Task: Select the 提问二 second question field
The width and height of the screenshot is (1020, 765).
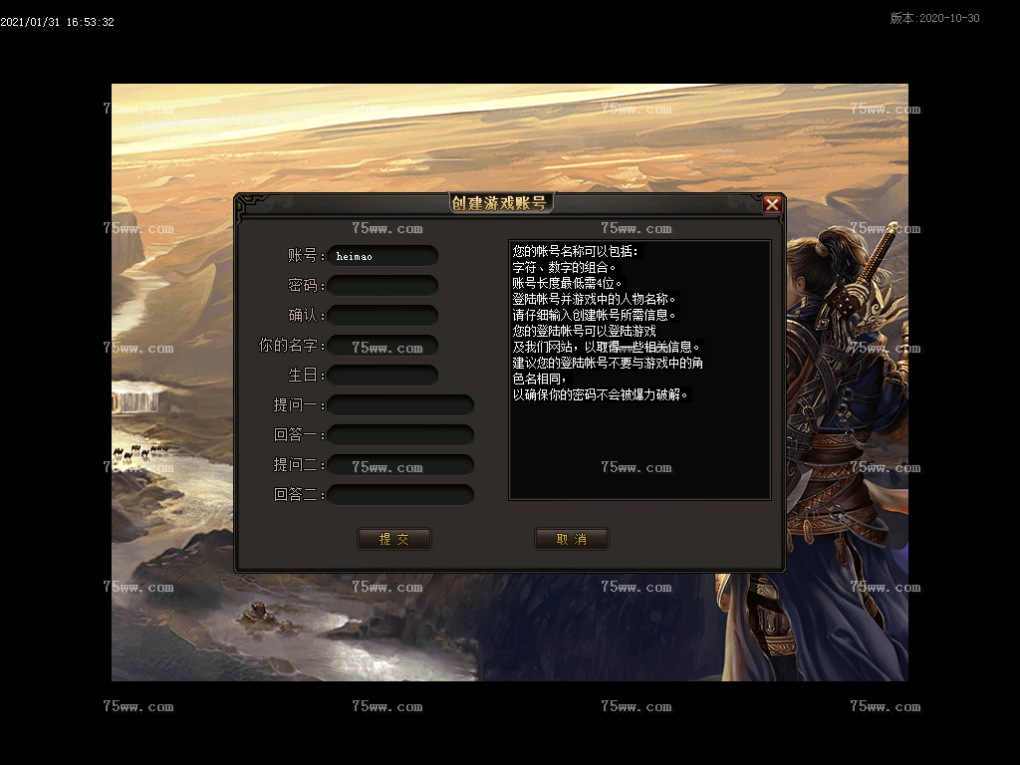Action: (x=400, y=465)
